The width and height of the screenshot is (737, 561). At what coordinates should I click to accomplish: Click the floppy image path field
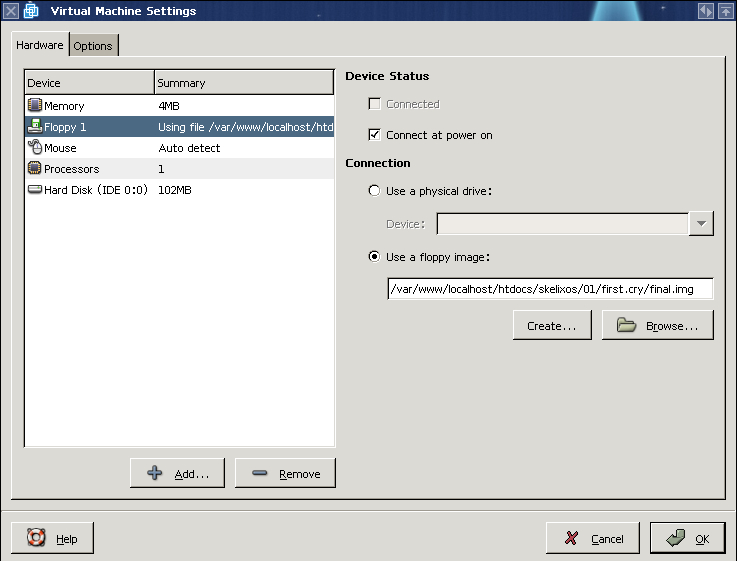pyautogui.click(x=550, y=288)
